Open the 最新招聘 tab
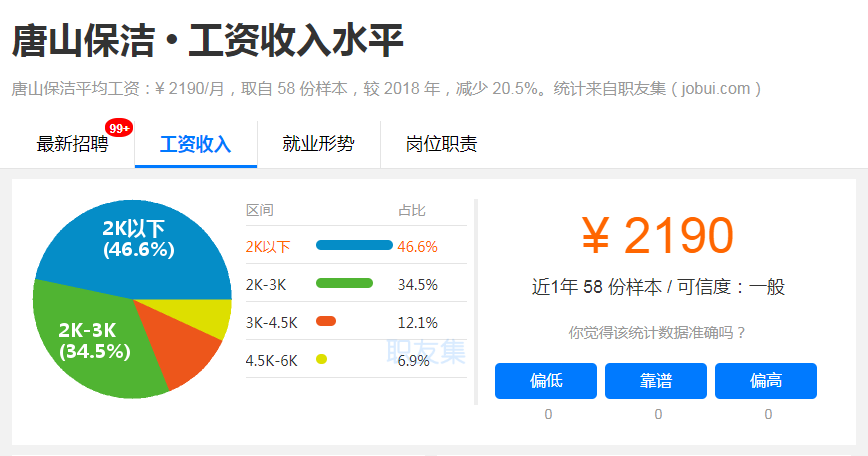This screenshot has width=868, height=456. [x=72, y=144]
